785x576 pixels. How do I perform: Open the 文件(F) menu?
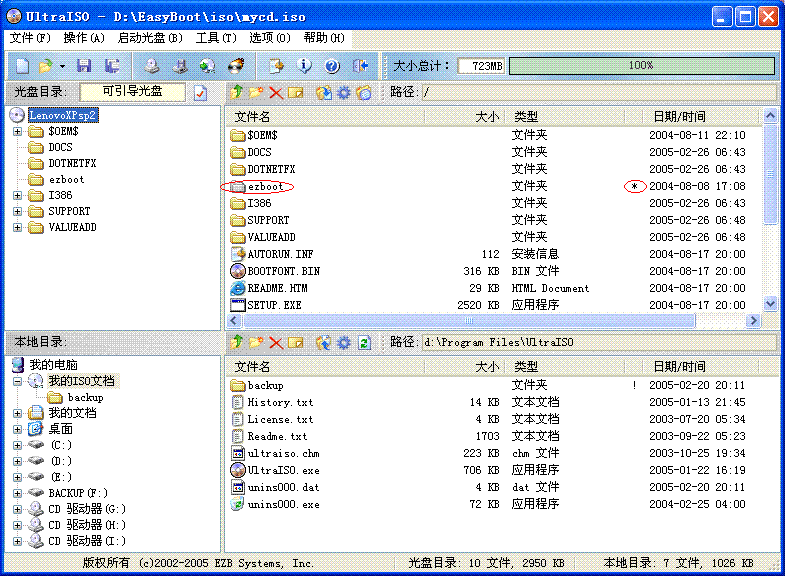pos(30,38)
